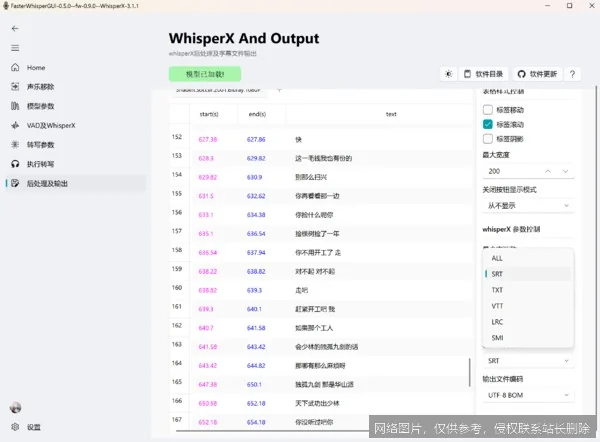This screenshot has height=442, width=600.
Task: Increase 最大宽度 with the up arrow
Action: tap(548, 171)
